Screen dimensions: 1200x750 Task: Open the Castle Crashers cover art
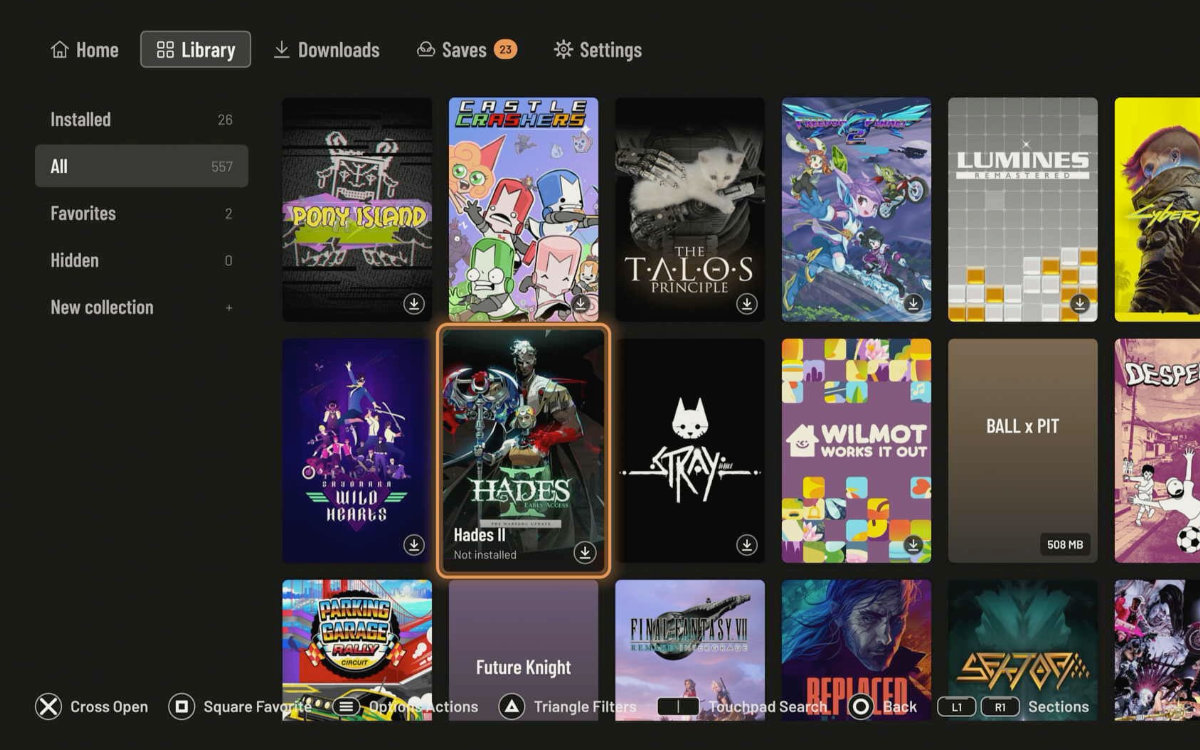click(523, 209)
